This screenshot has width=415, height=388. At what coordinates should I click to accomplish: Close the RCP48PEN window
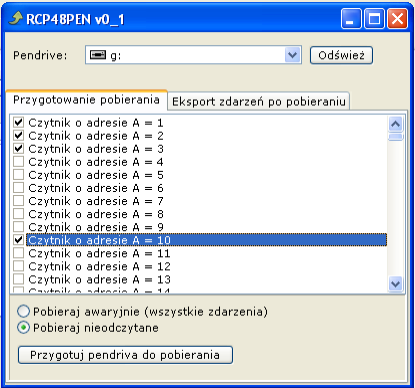pyautogui.click(x=397, y=19)
